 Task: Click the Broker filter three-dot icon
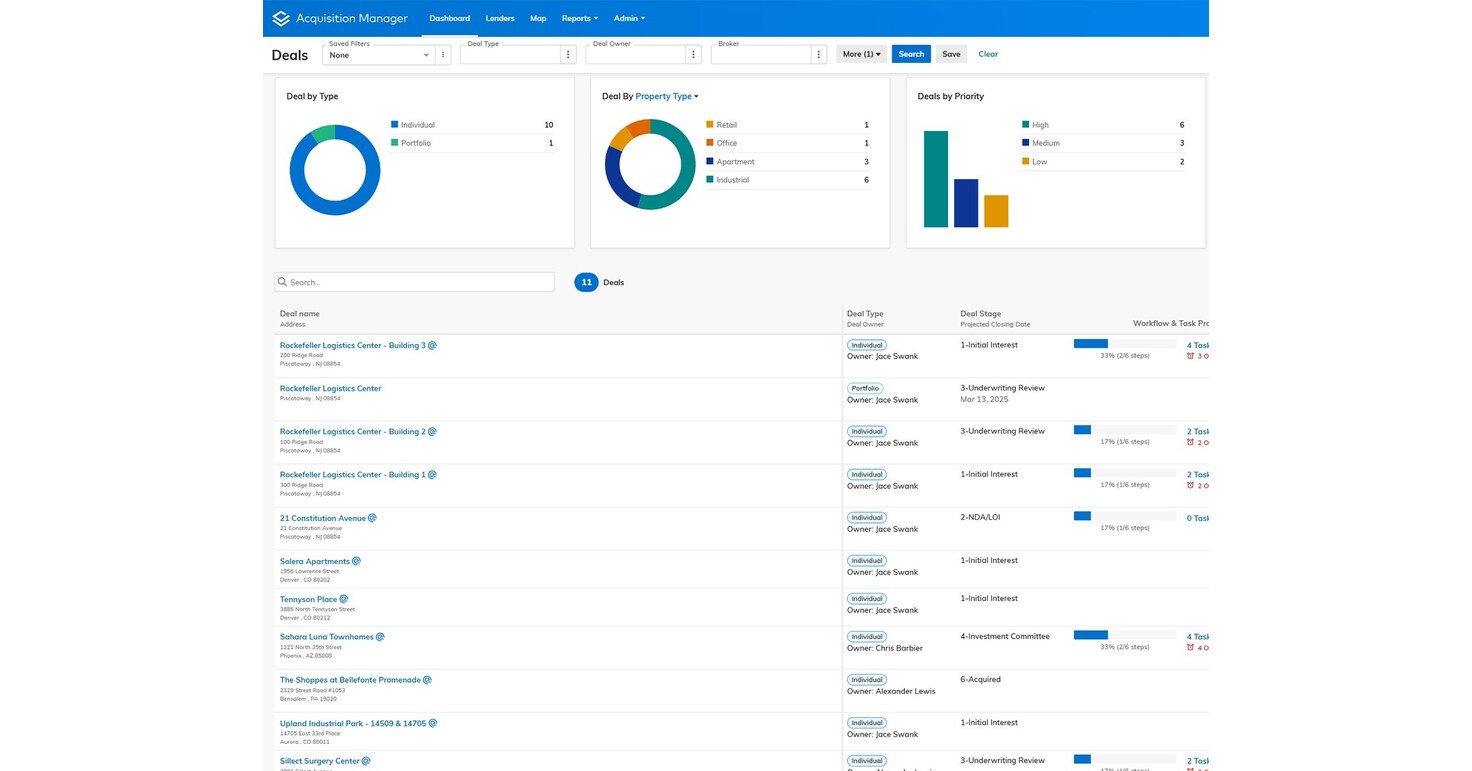pos(818,55)
